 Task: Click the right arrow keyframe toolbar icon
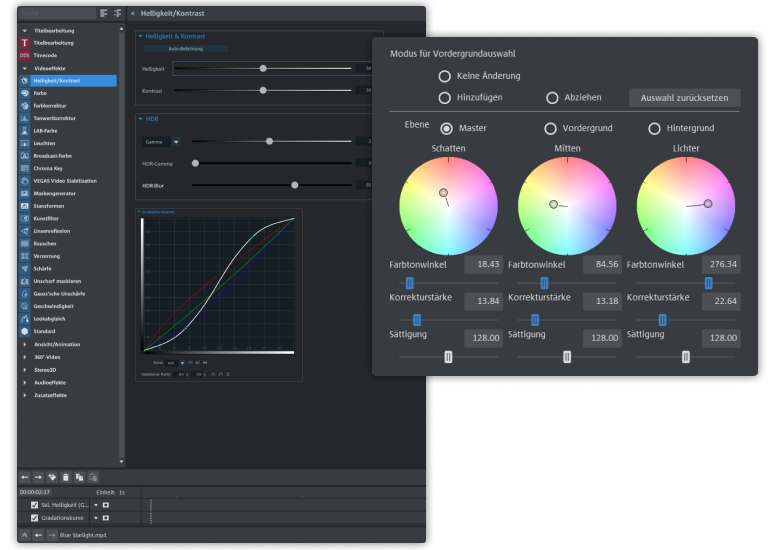(38, 477)
